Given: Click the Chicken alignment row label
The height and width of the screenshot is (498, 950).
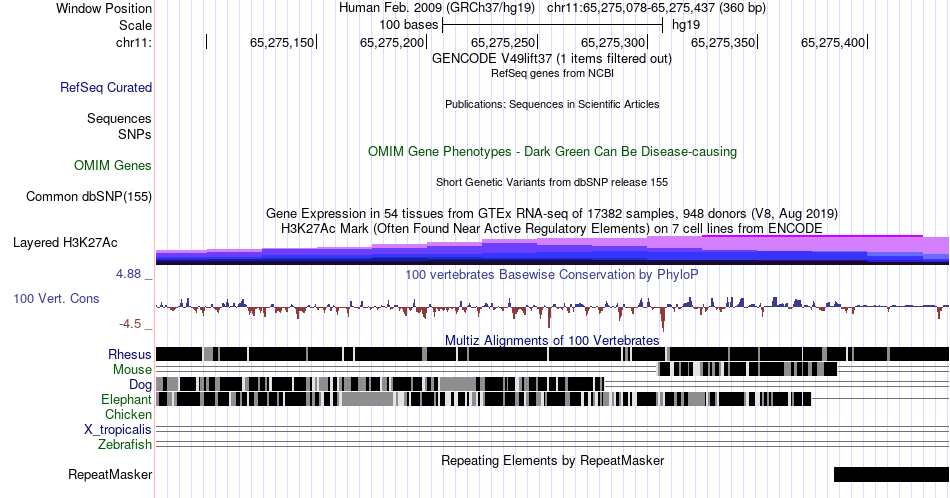Looking at the screenshot, I should pyautogui.click(x=128, y=414).
